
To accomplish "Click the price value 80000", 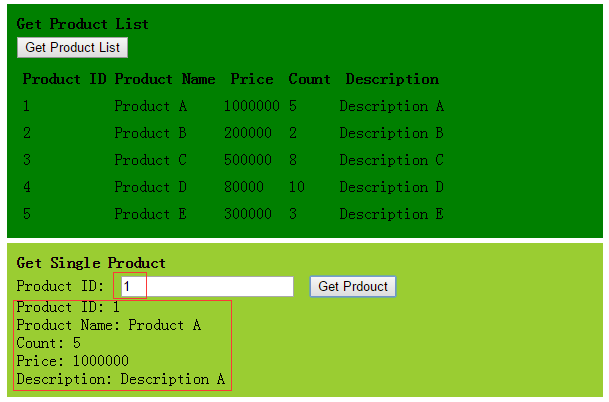I will 244,187.
